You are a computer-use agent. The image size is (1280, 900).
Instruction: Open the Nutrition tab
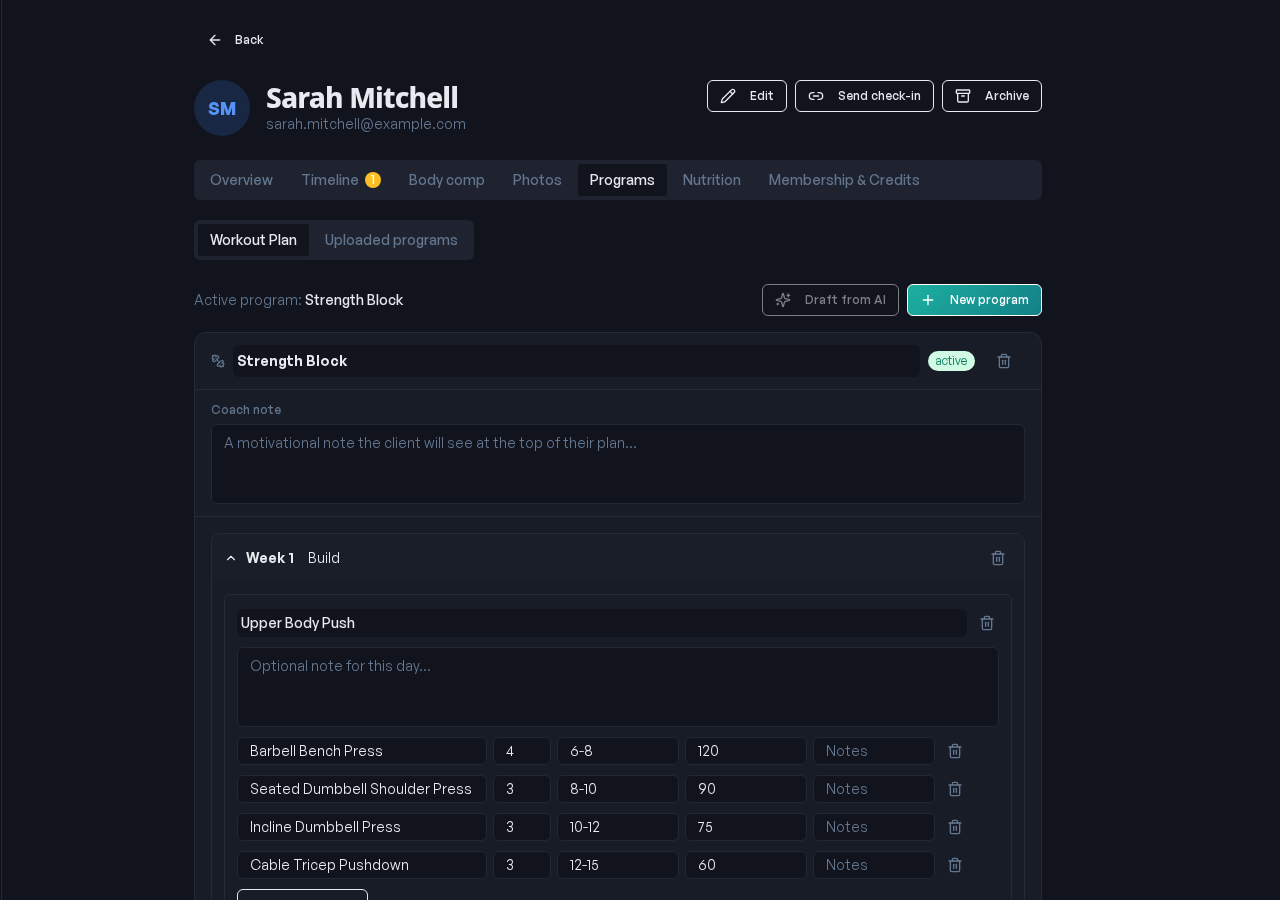click(x=712, y=180)
